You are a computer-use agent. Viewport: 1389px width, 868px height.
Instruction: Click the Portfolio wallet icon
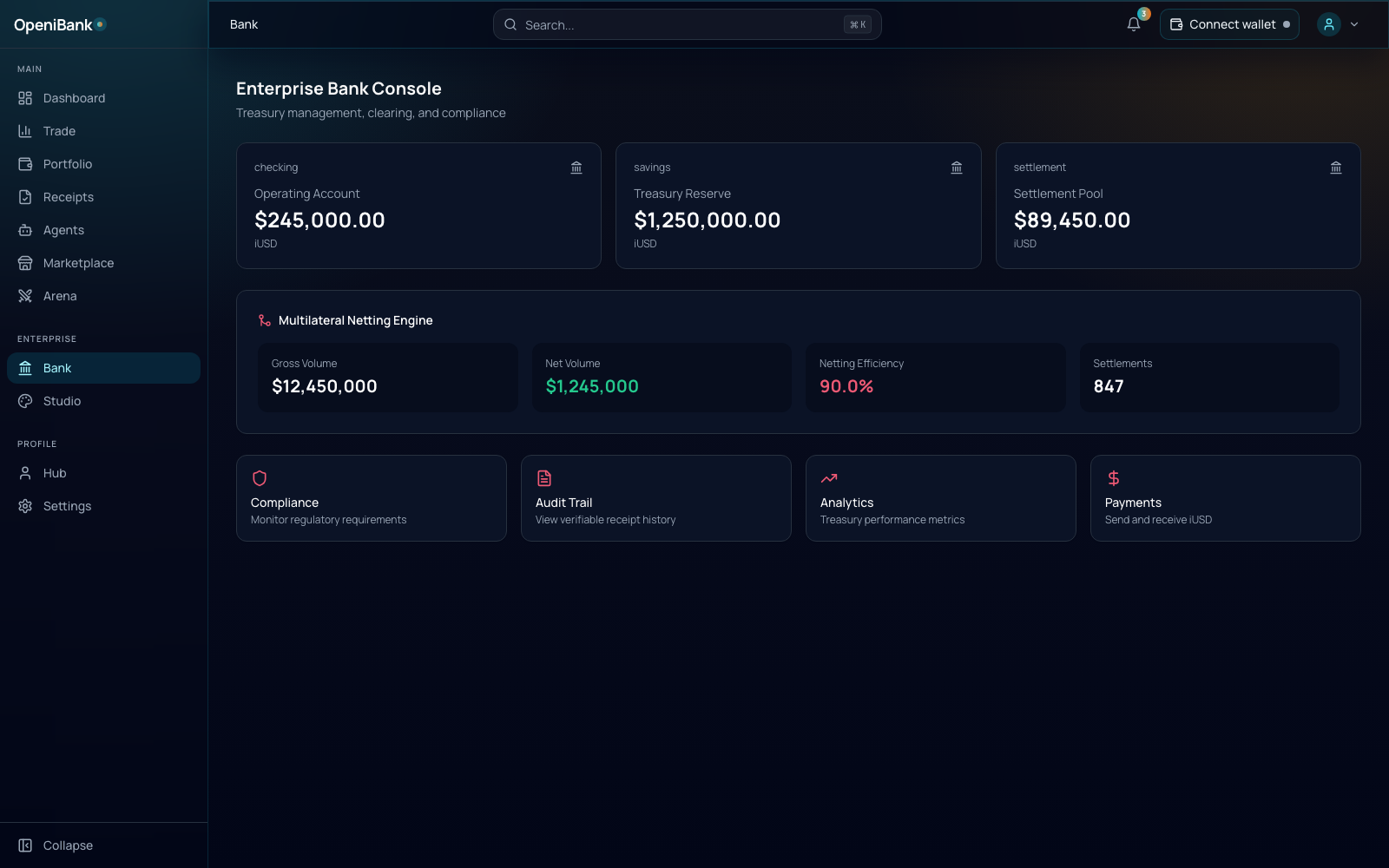click(x=25, y=164)
